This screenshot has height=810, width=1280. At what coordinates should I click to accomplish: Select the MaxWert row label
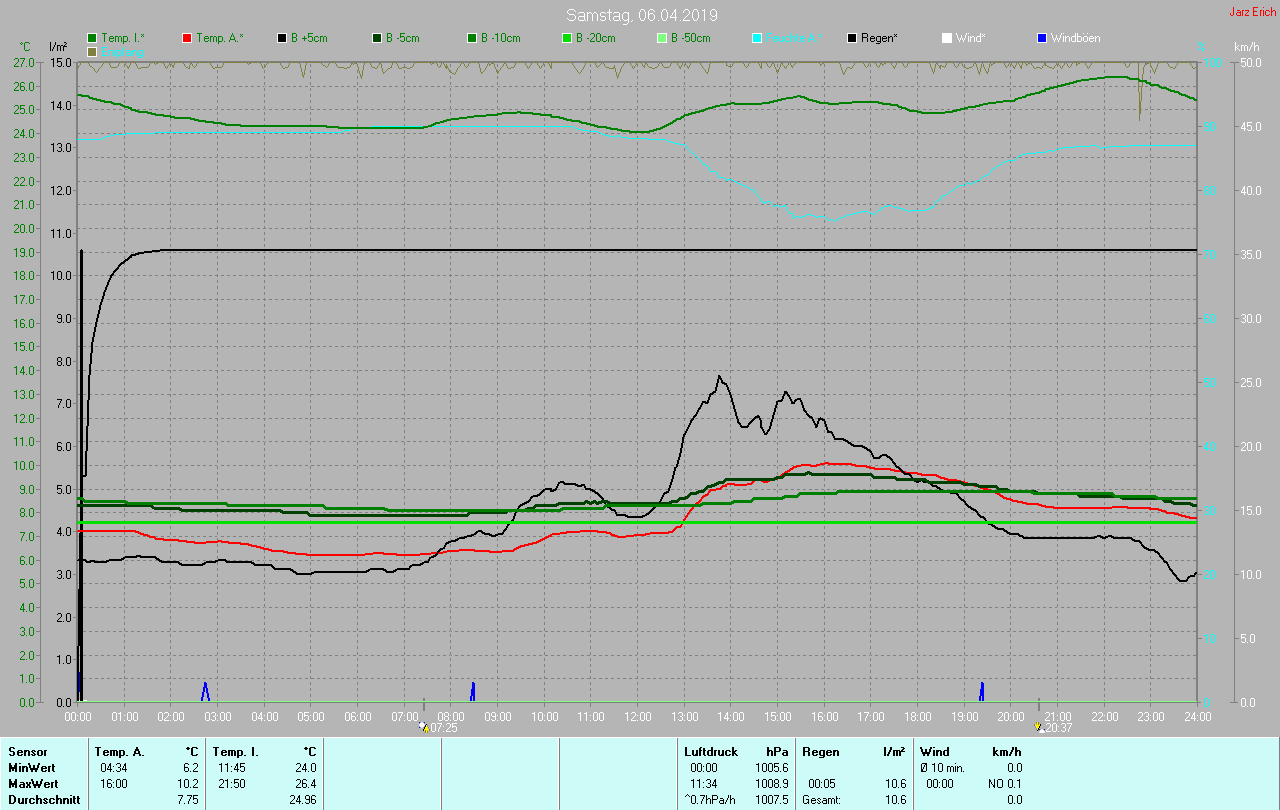click(x=32, y=783)
